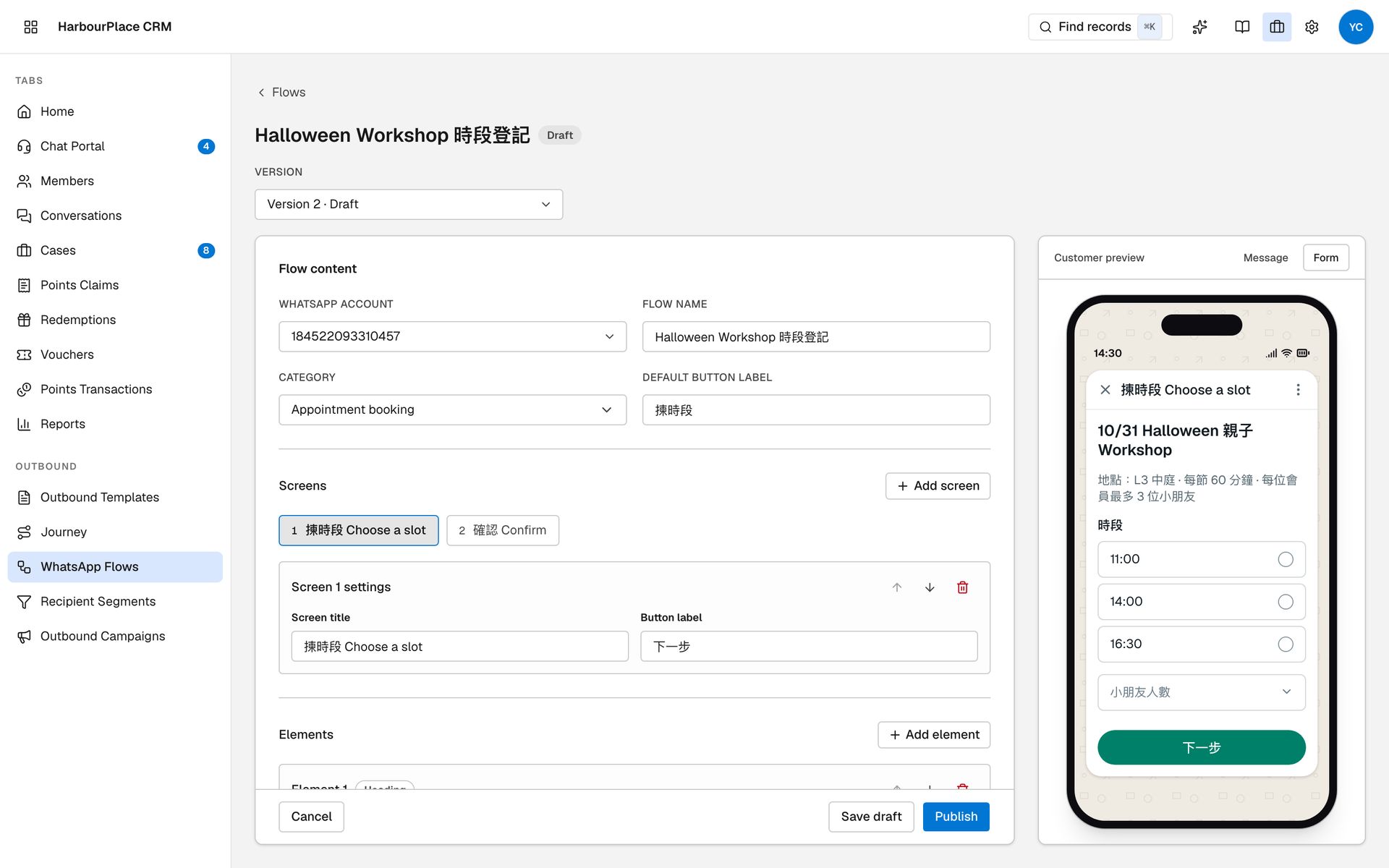Select the 16:30 time slot radio
This screenshot has height=868, width=1389.
point(1285,644)
